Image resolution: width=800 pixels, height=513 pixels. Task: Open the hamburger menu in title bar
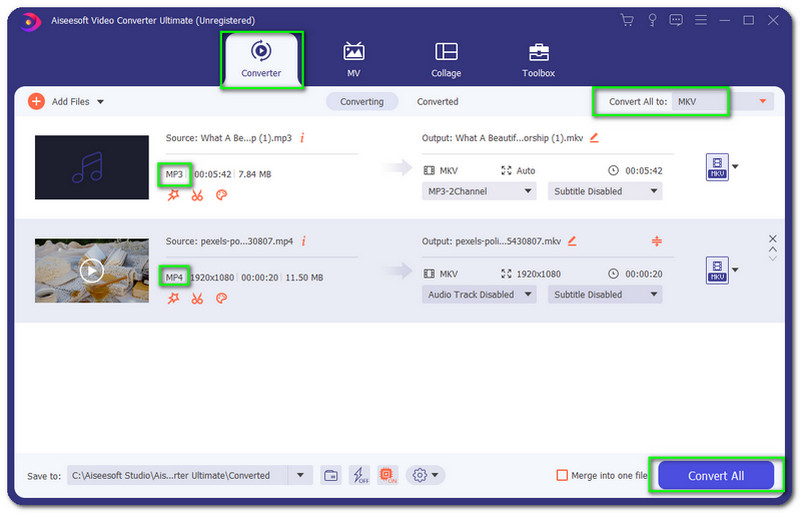coord(701,20)
